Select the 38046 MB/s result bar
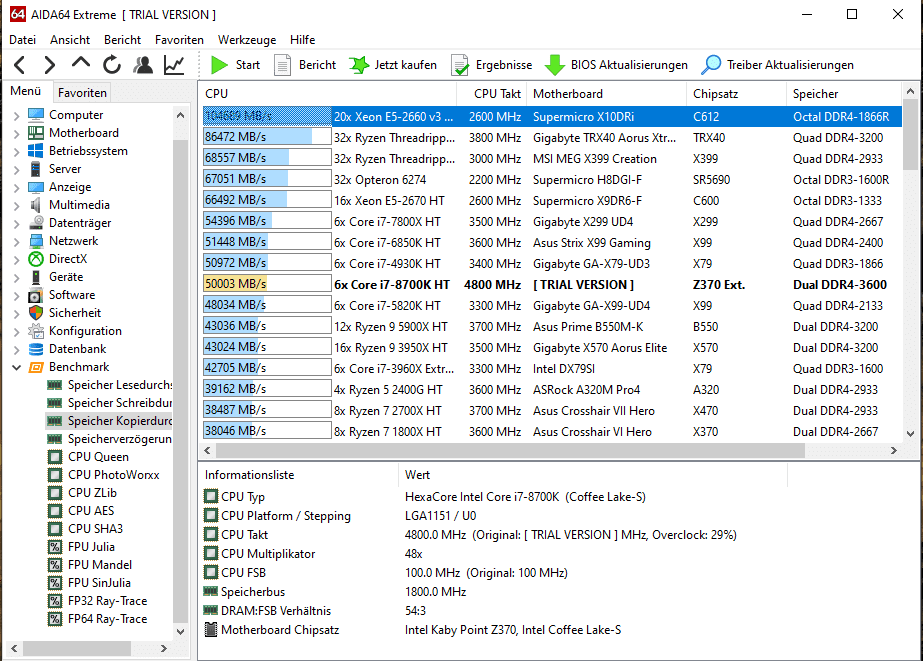Screen dimensions: 923x661 267,431
